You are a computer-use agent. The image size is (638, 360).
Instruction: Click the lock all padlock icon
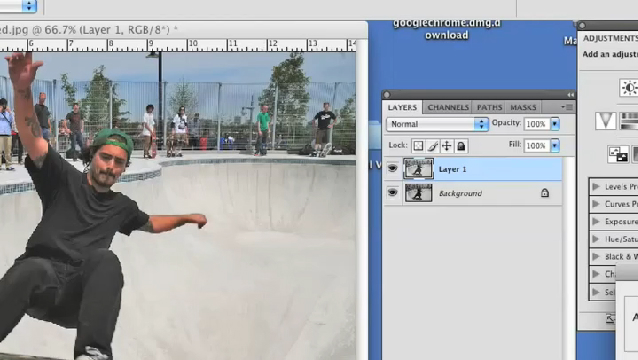click(461, 146)
